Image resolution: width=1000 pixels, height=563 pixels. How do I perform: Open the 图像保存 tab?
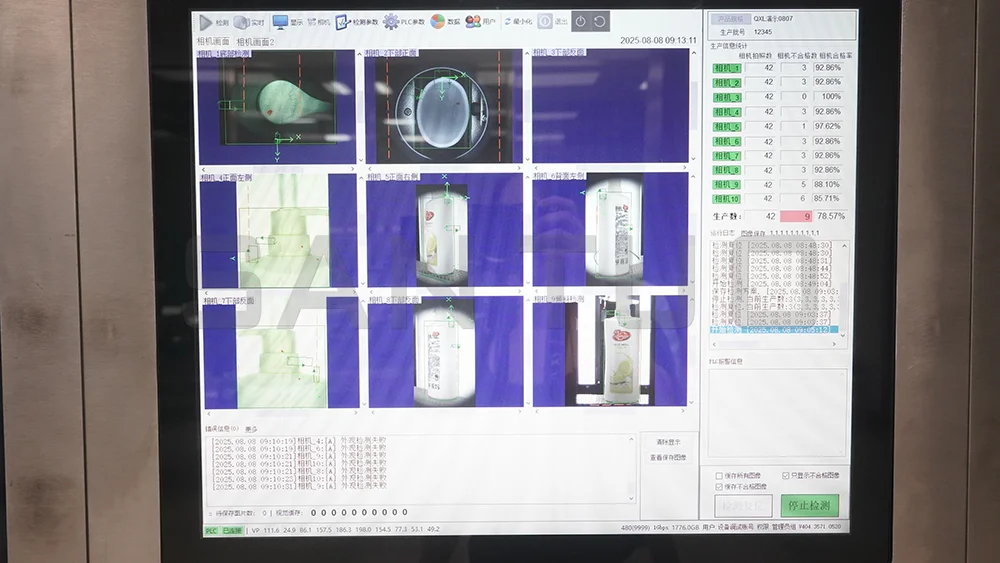click(x=753, y=233)
